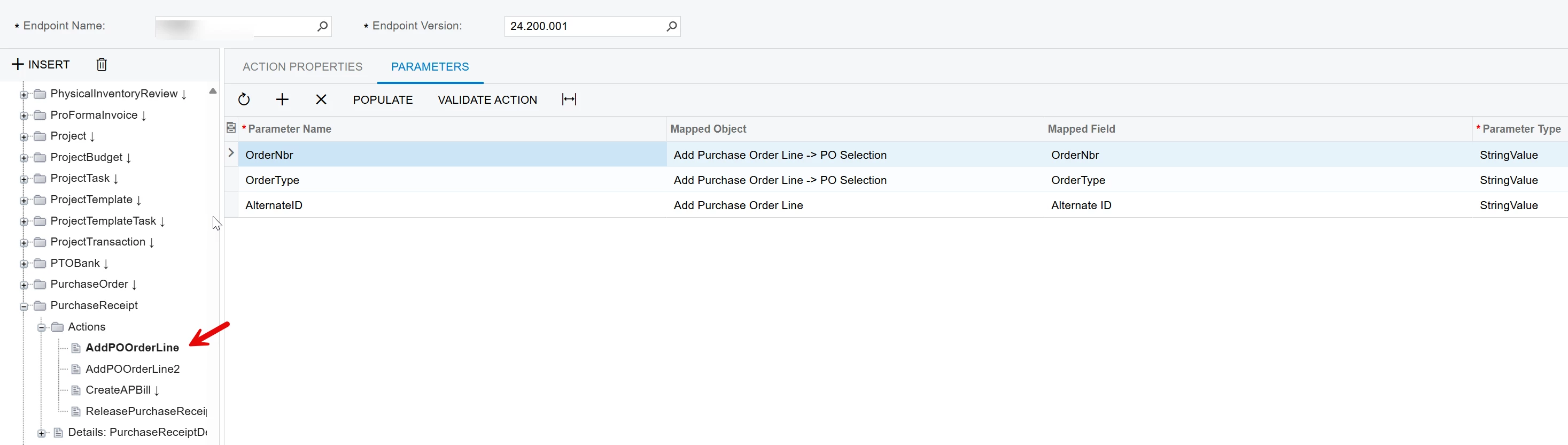Expand the Details: PurchaseReceiptDetail node
Screen dimensions: 1568x445
41,433
